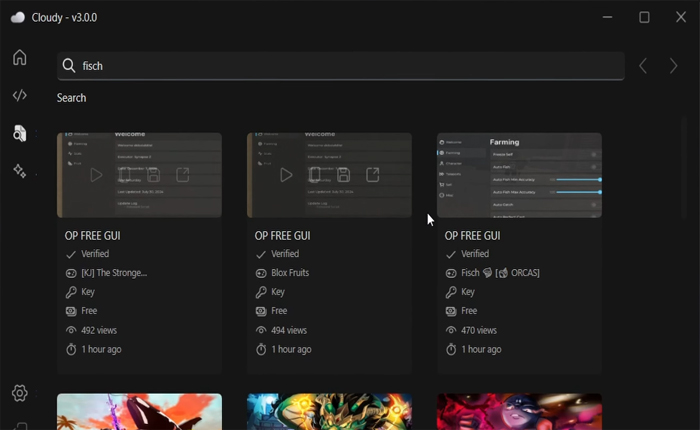Open the Home page in the sidebar

coord(19,57)
